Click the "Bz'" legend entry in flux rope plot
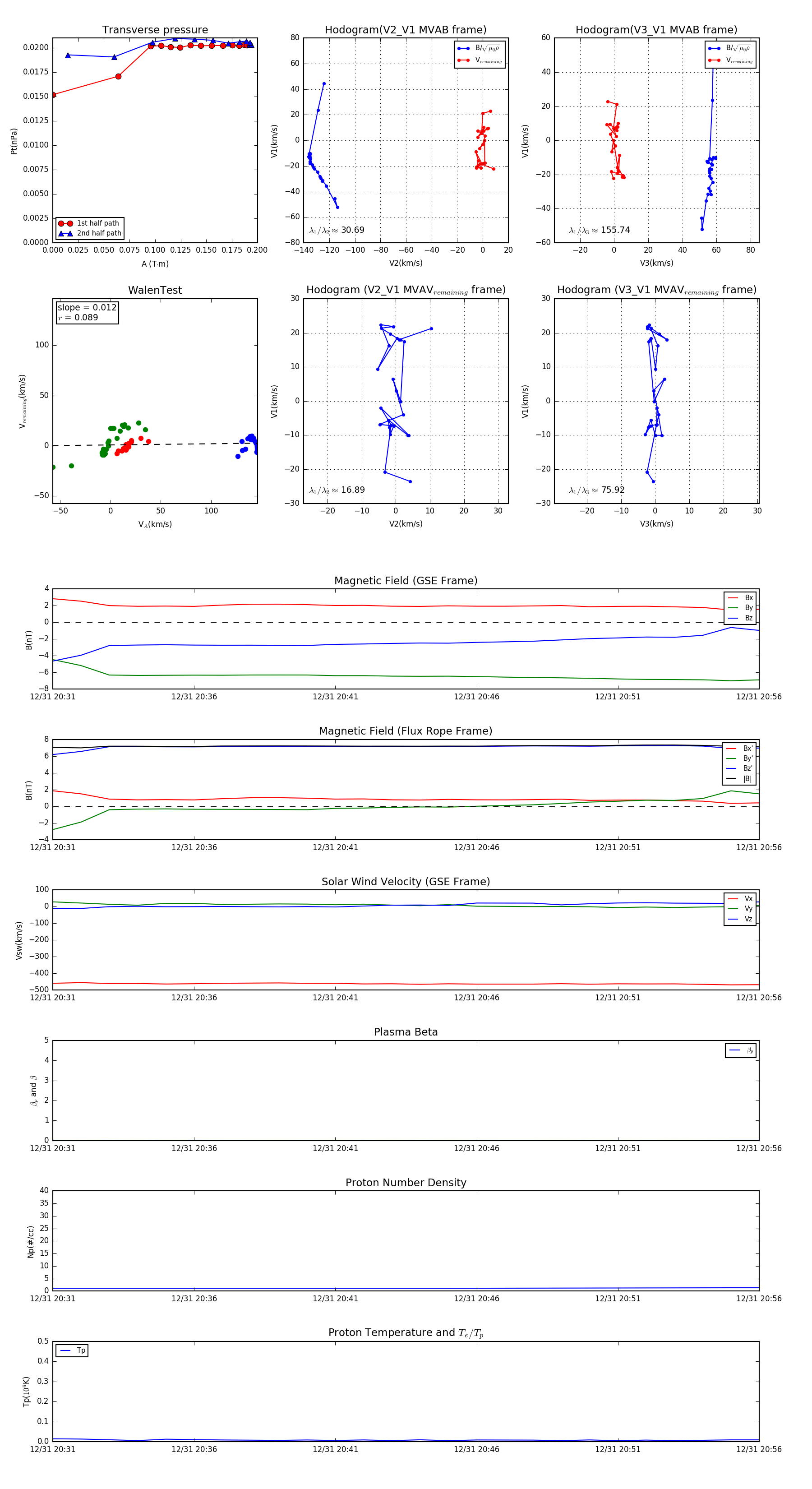The width and height of the screenshot is (812, 1489). point(740,768)
